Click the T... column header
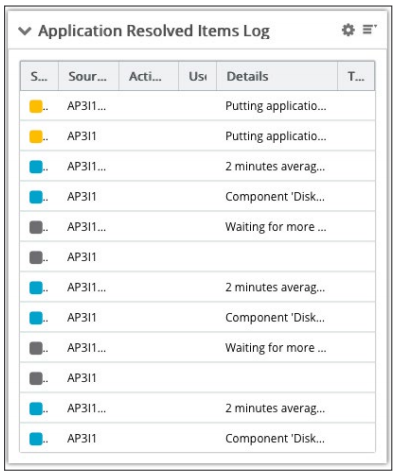The image size is (397, 476). [x=356, y=76]
